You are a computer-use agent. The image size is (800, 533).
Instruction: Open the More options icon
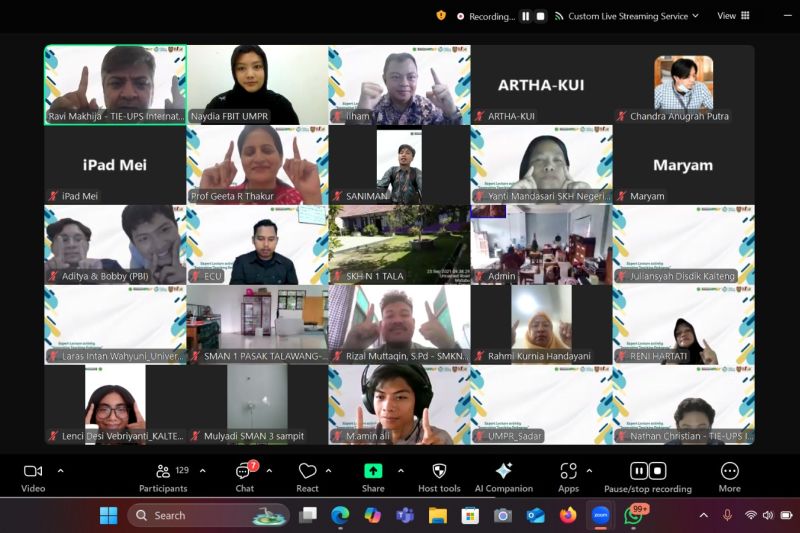coord(730,471)
